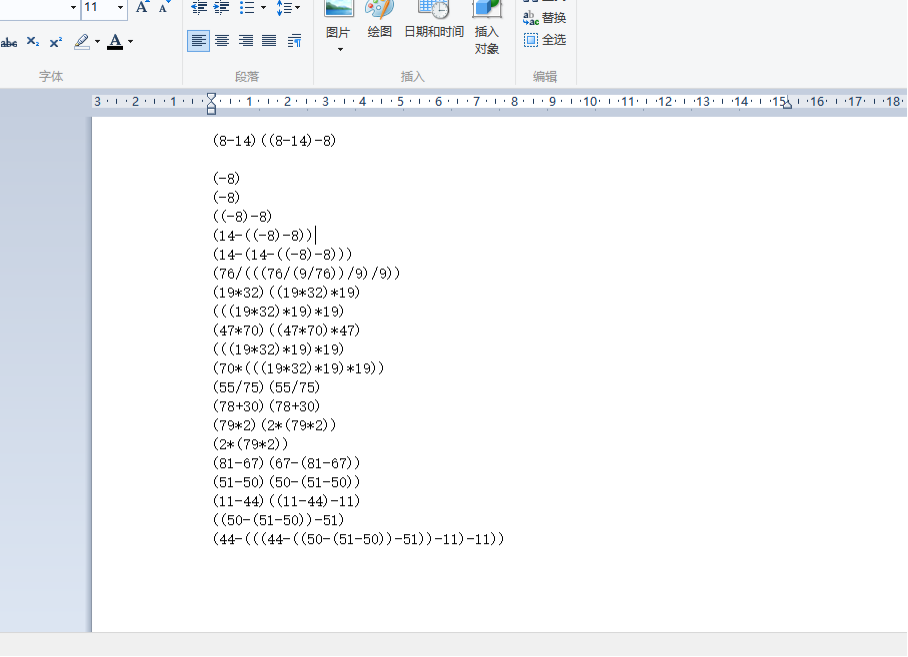Increase paragraph indent

pos(221,8)
